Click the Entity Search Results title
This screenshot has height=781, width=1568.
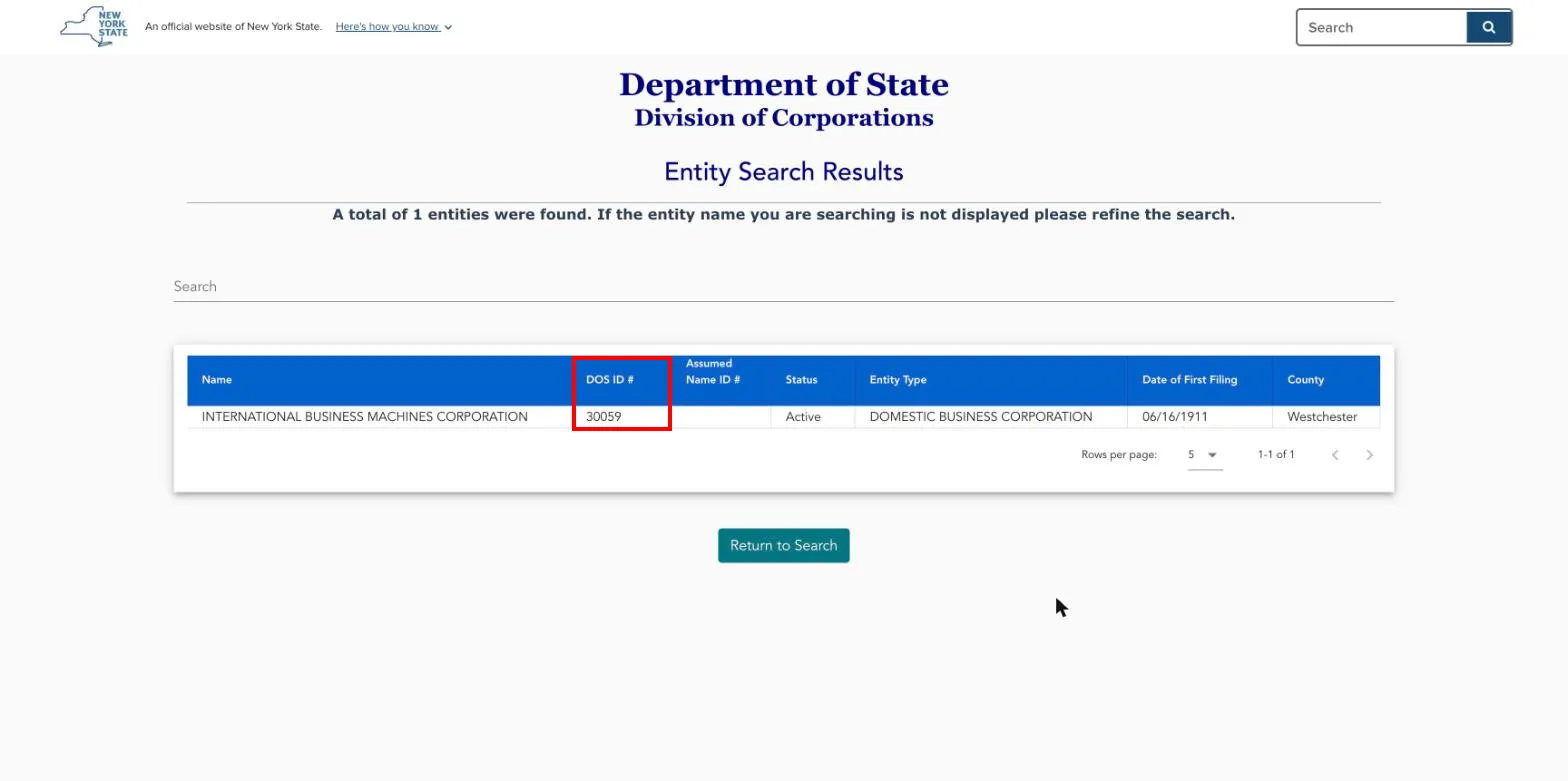tap(784, 172)
